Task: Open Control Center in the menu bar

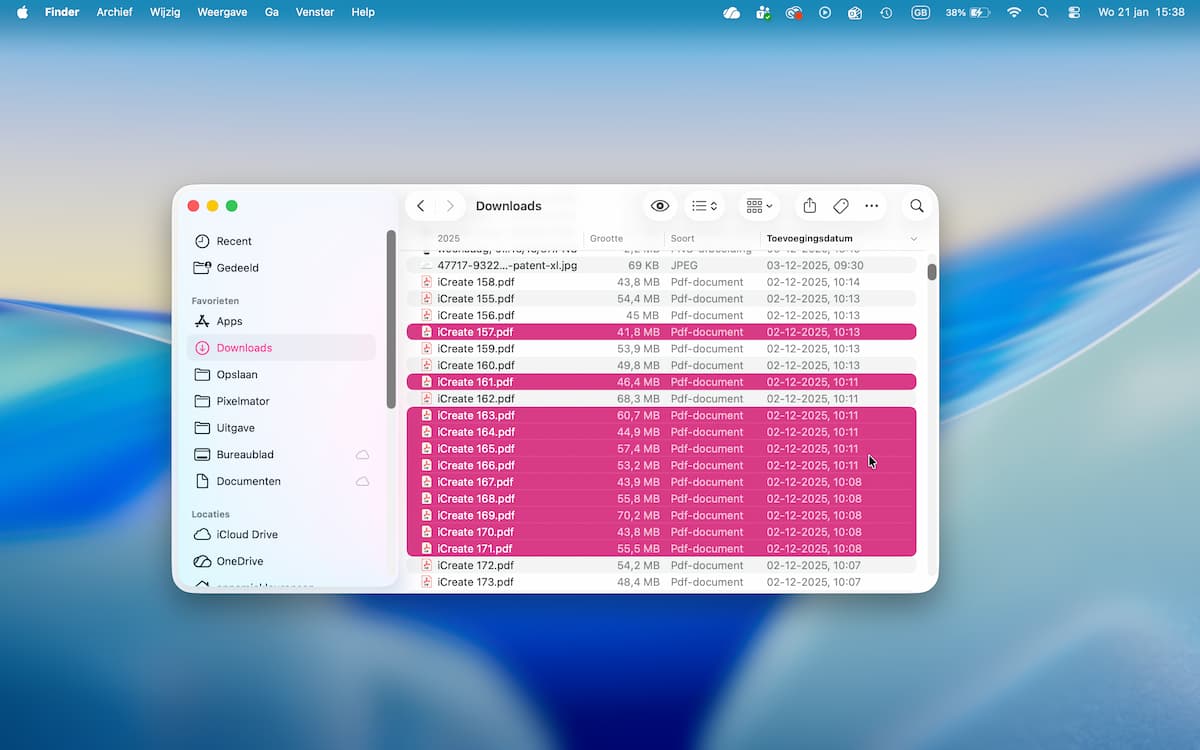Action: pyautogui.click(x=1074, y=12)
